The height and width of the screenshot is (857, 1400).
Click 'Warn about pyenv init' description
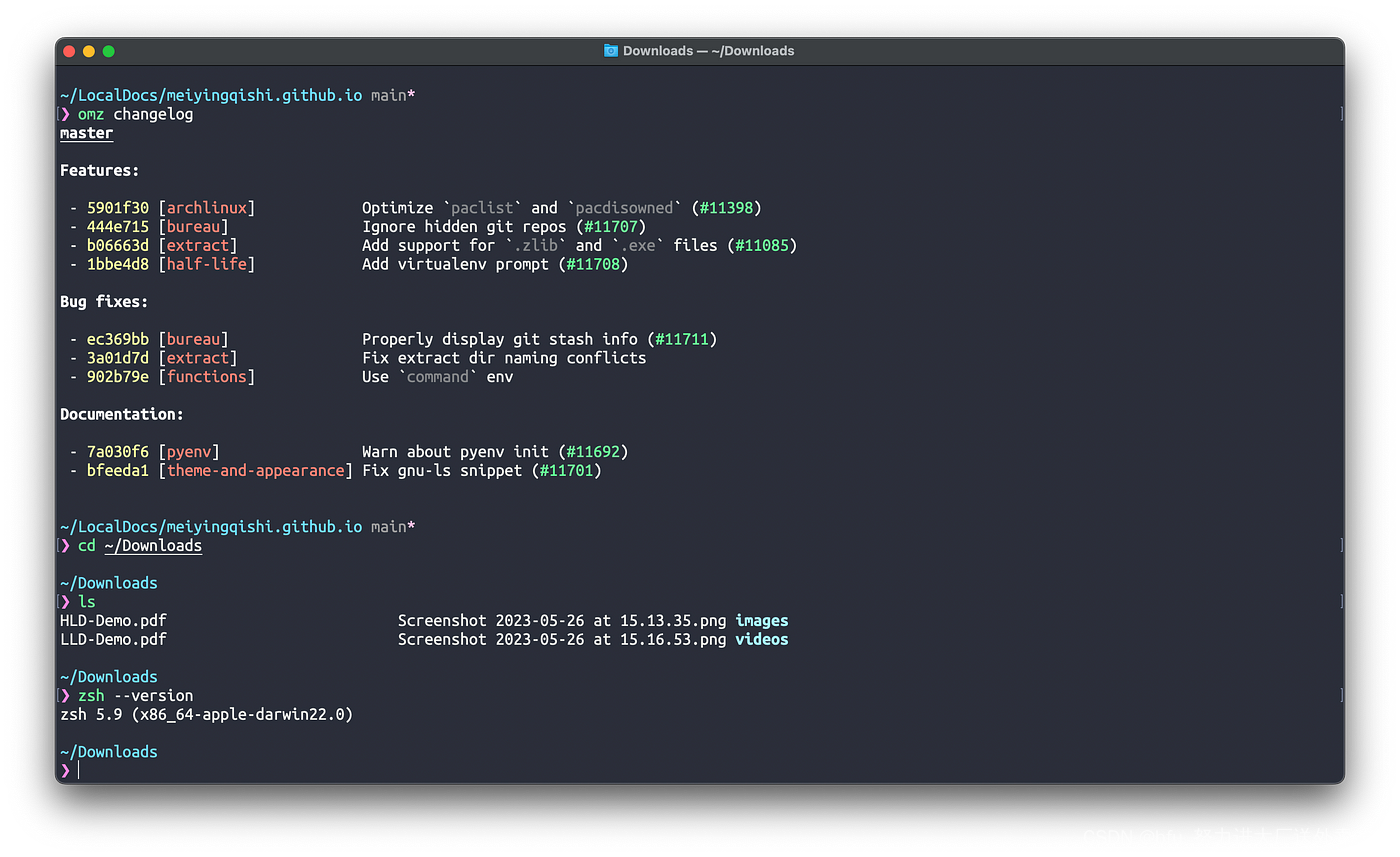455,452
